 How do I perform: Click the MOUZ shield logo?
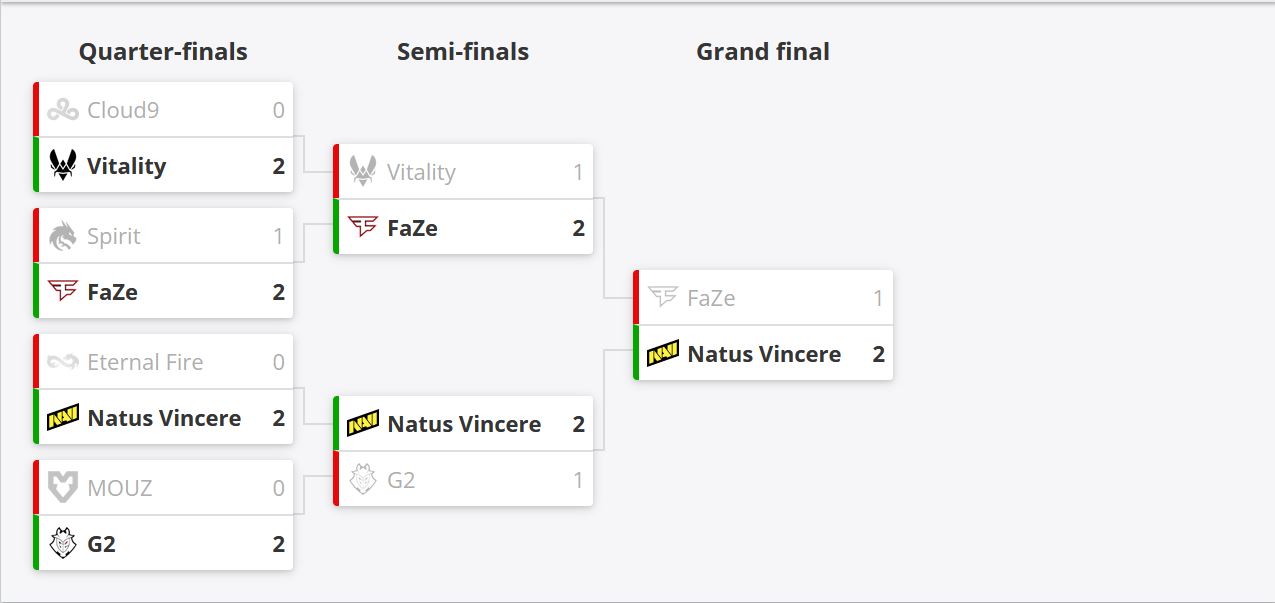[x=63, y=488]
